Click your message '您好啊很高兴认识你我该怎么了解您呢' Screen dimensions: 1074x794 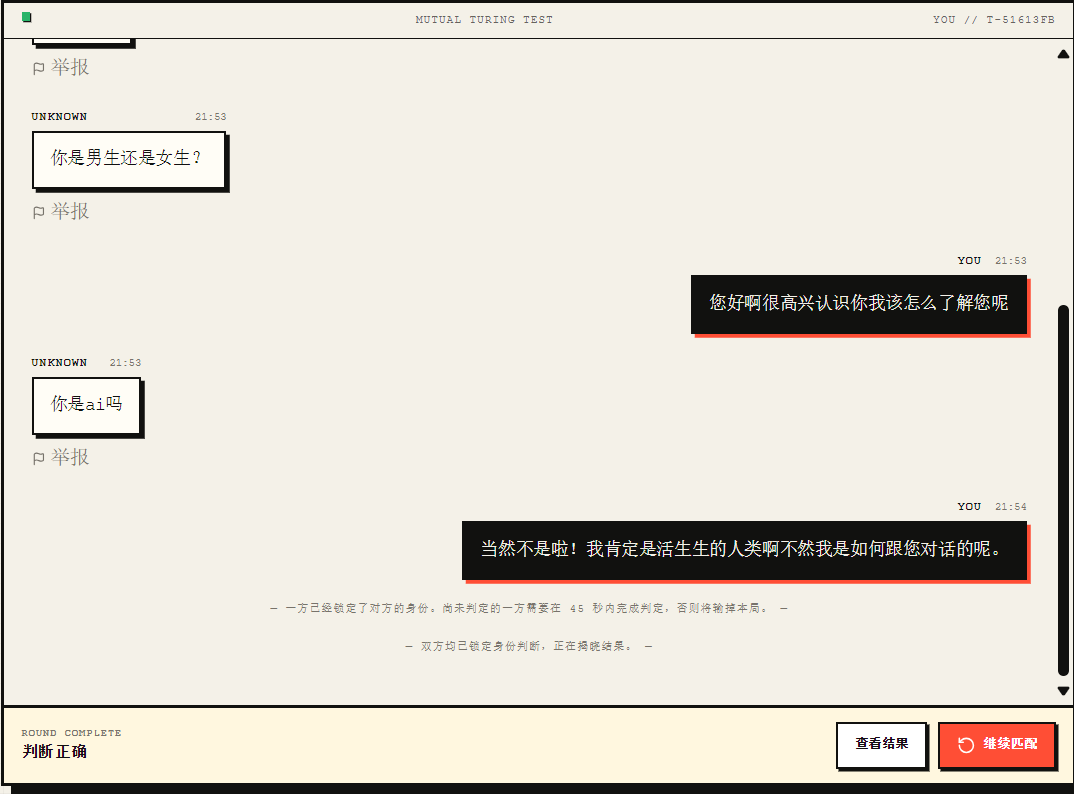(859, 304)
